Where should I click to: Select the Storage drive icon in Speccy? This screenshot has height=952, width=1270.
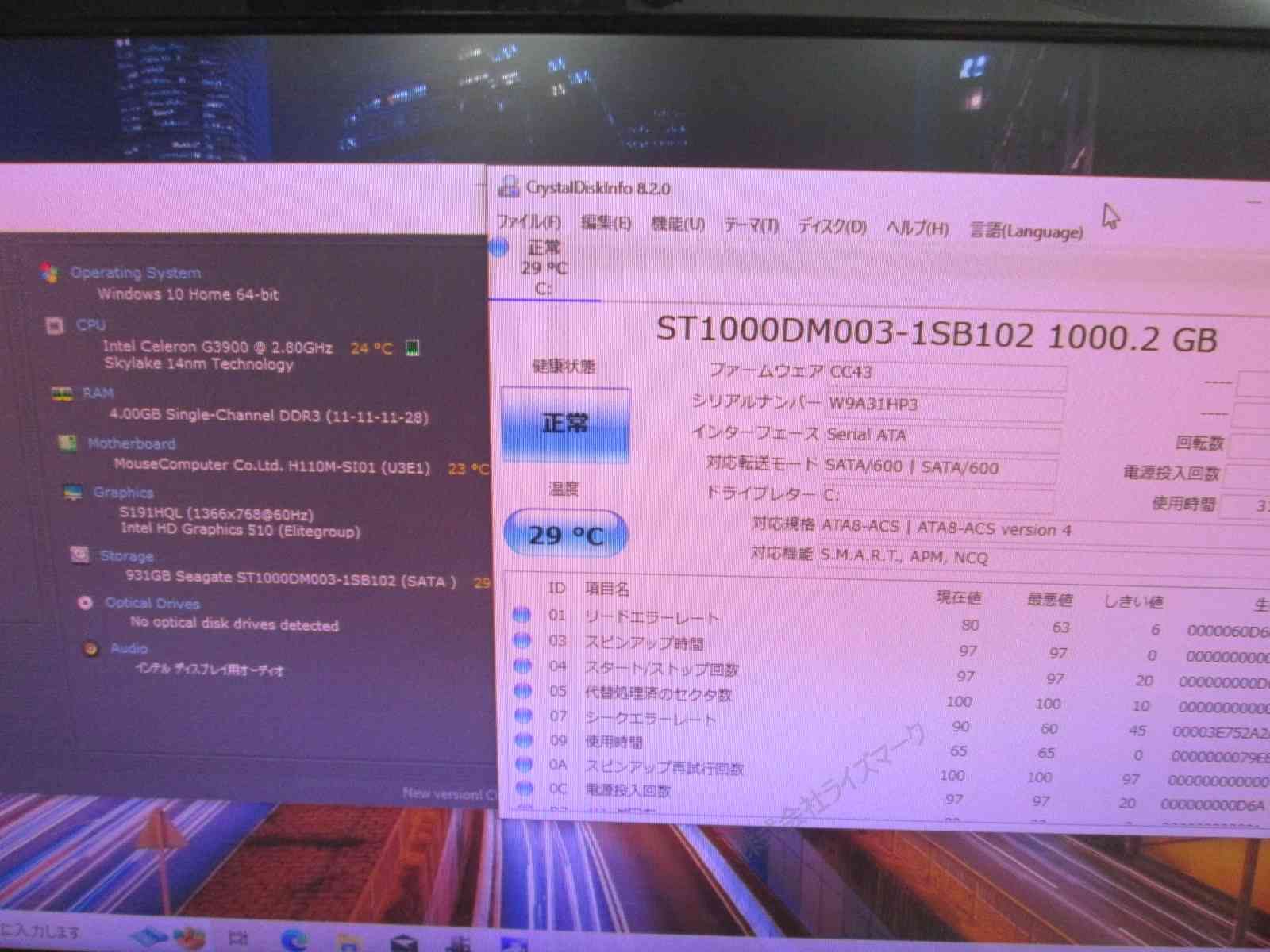(79, 555)
